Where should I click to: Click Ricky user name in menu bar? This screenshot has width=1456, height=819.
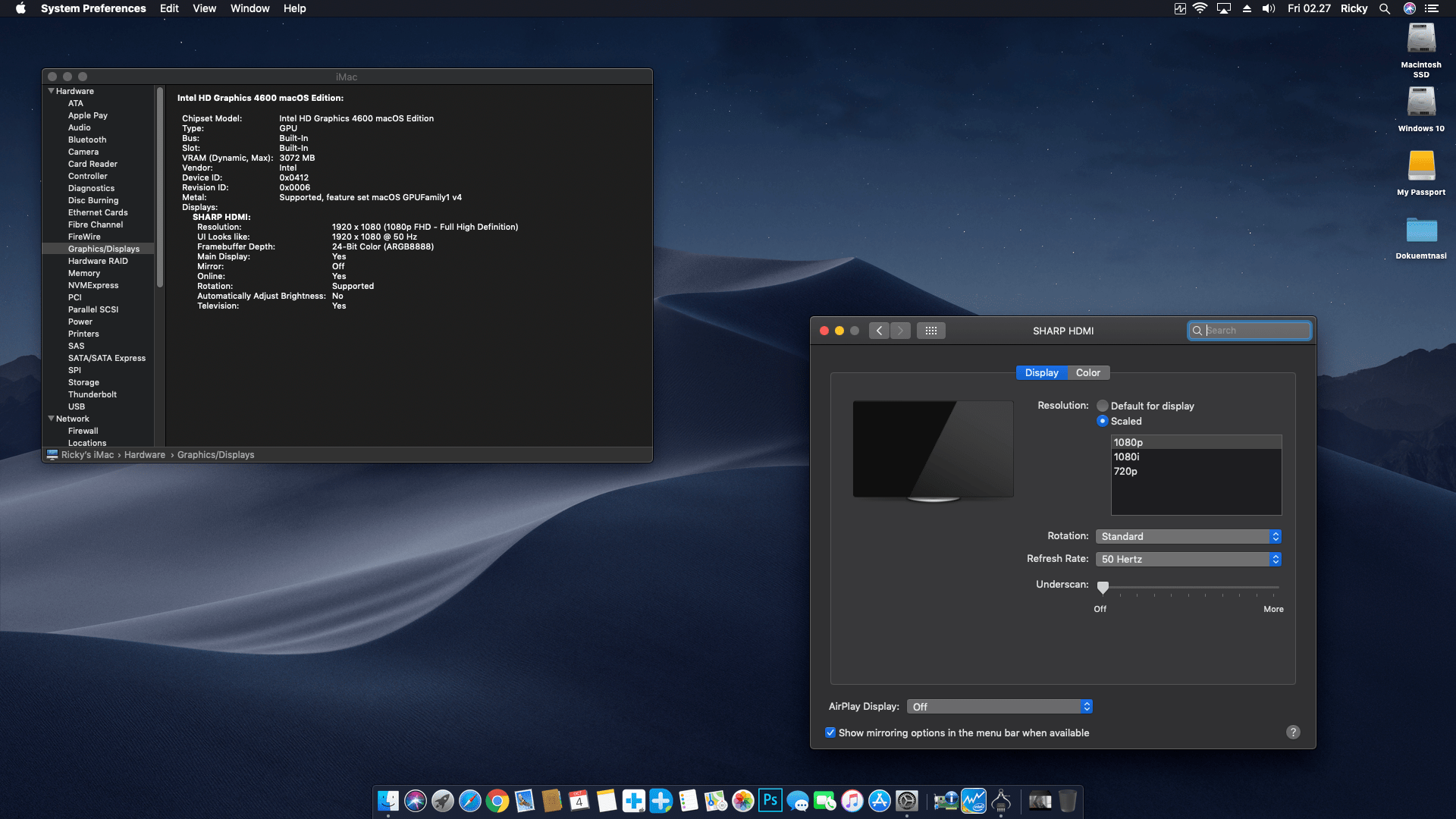click(1354, 8)
